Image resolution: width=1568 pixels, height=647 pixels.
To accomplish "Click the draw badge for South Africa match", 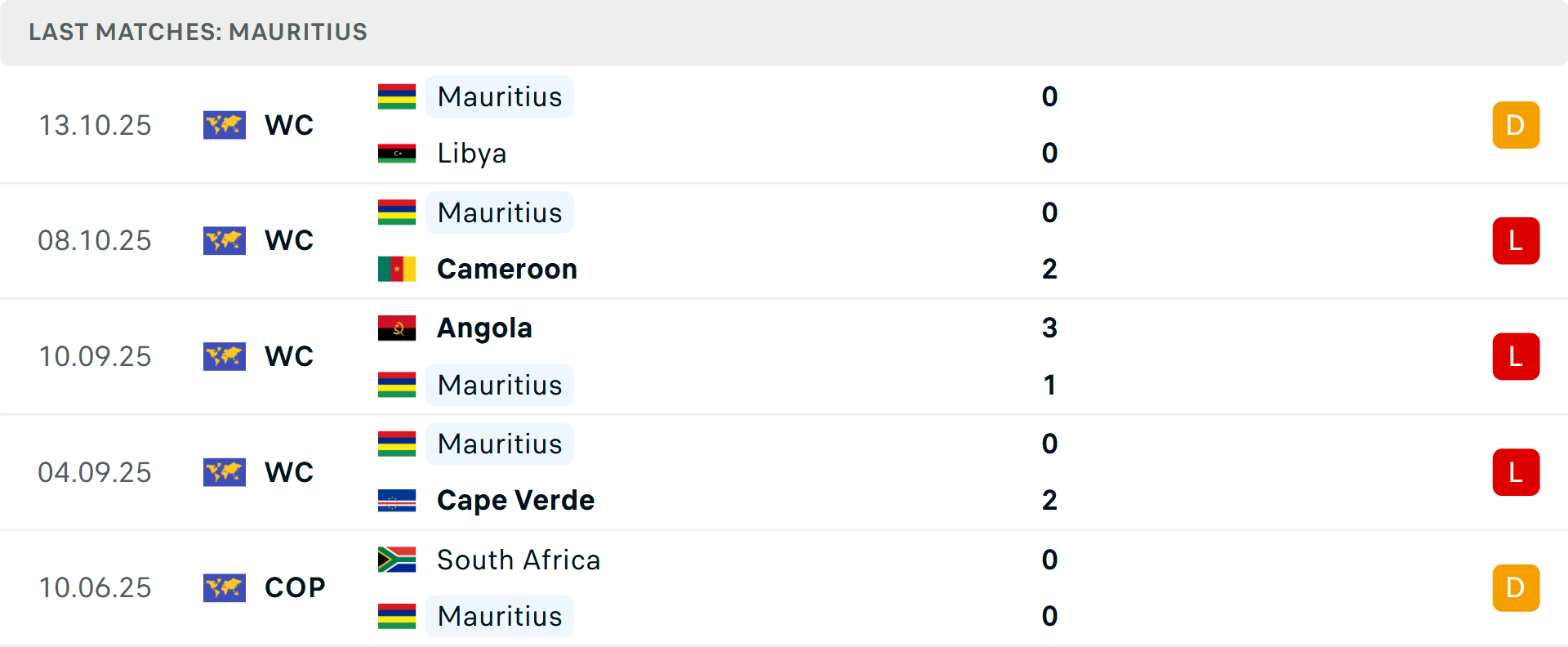I will [1516, 587].
